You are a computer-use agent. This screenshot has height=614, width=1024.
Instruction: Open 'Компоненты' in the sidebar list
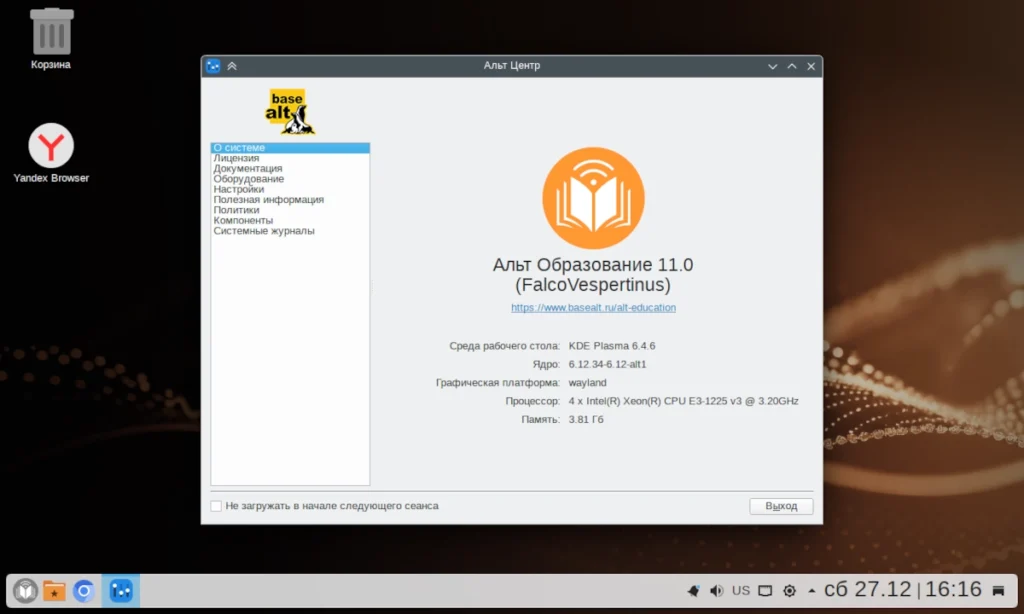290,221
